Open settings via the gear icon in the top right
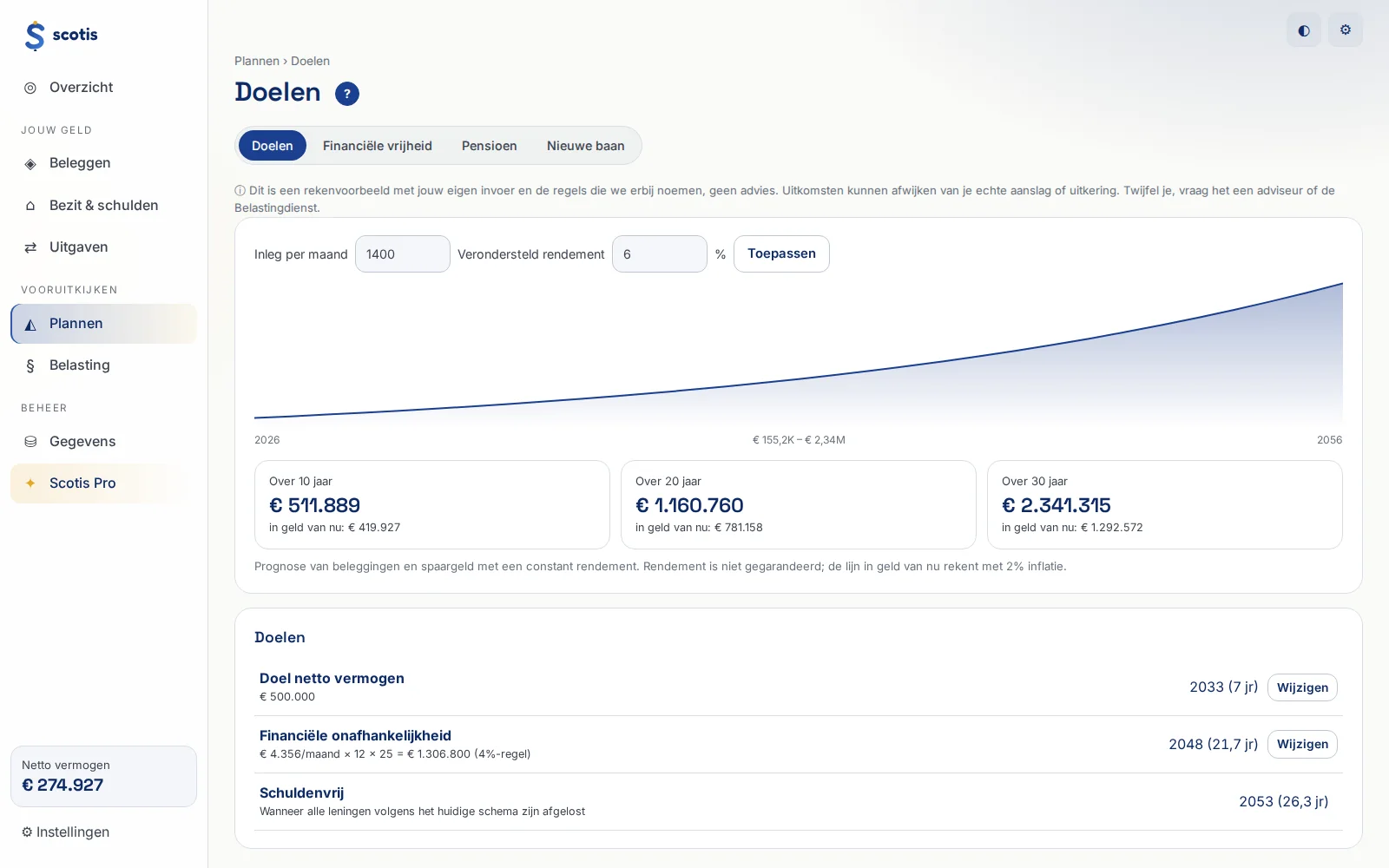The width and height of the screenshot is (1389, 868). [x=1346, y=30]
